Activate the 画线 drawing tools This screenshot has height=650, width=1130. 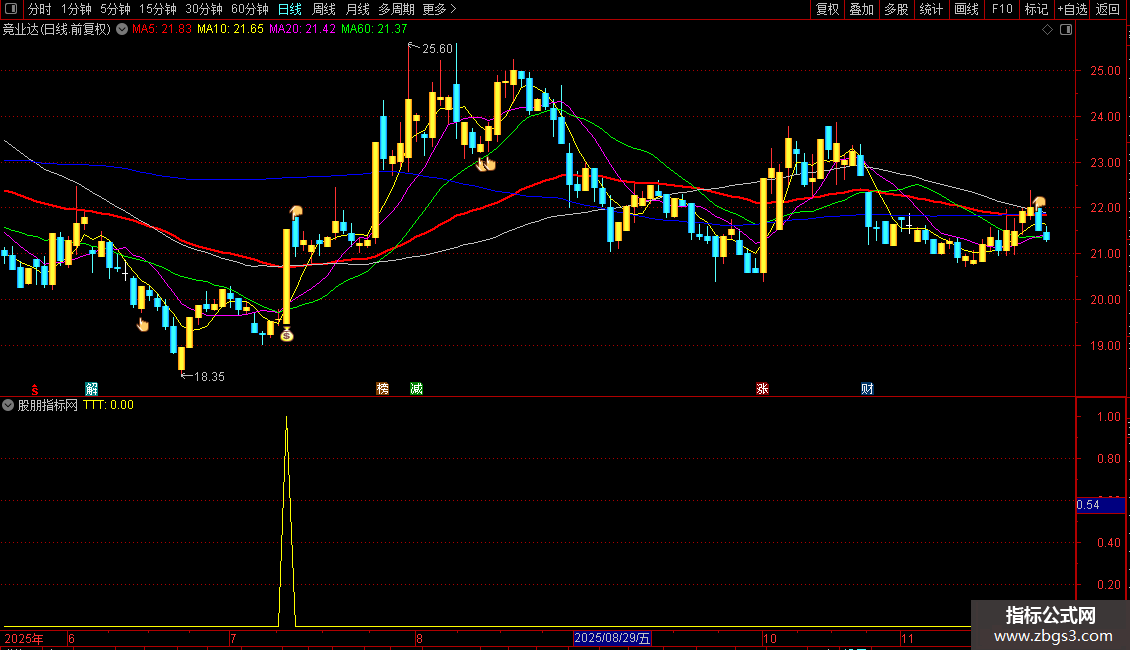coord(966,9)
